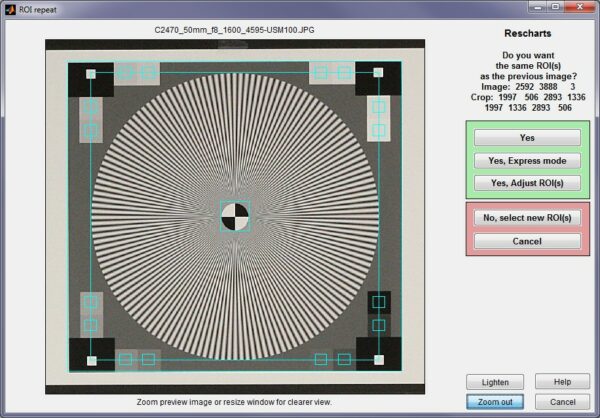600x418 pixels.
Task: Click the center checkerboard ROI marker
Action: pos(235,217)
